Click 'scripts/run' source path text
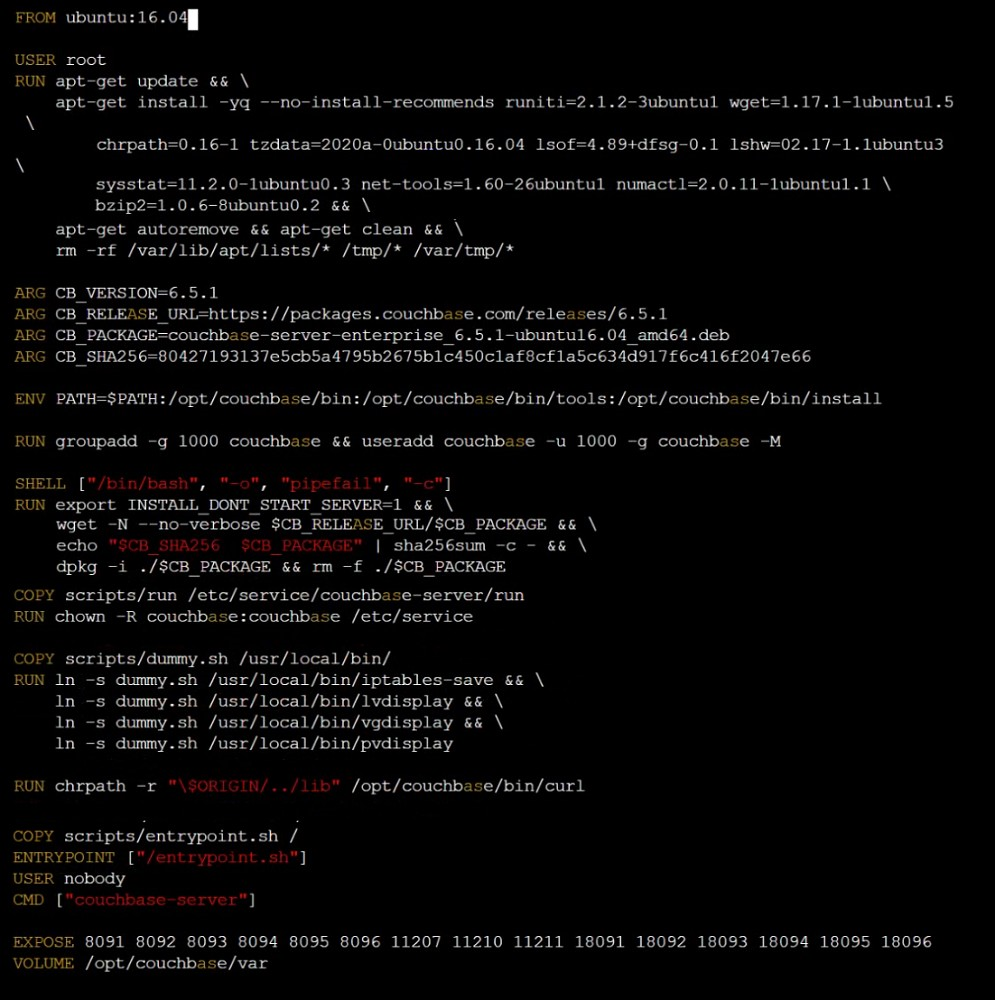 [x=121, y=596]
